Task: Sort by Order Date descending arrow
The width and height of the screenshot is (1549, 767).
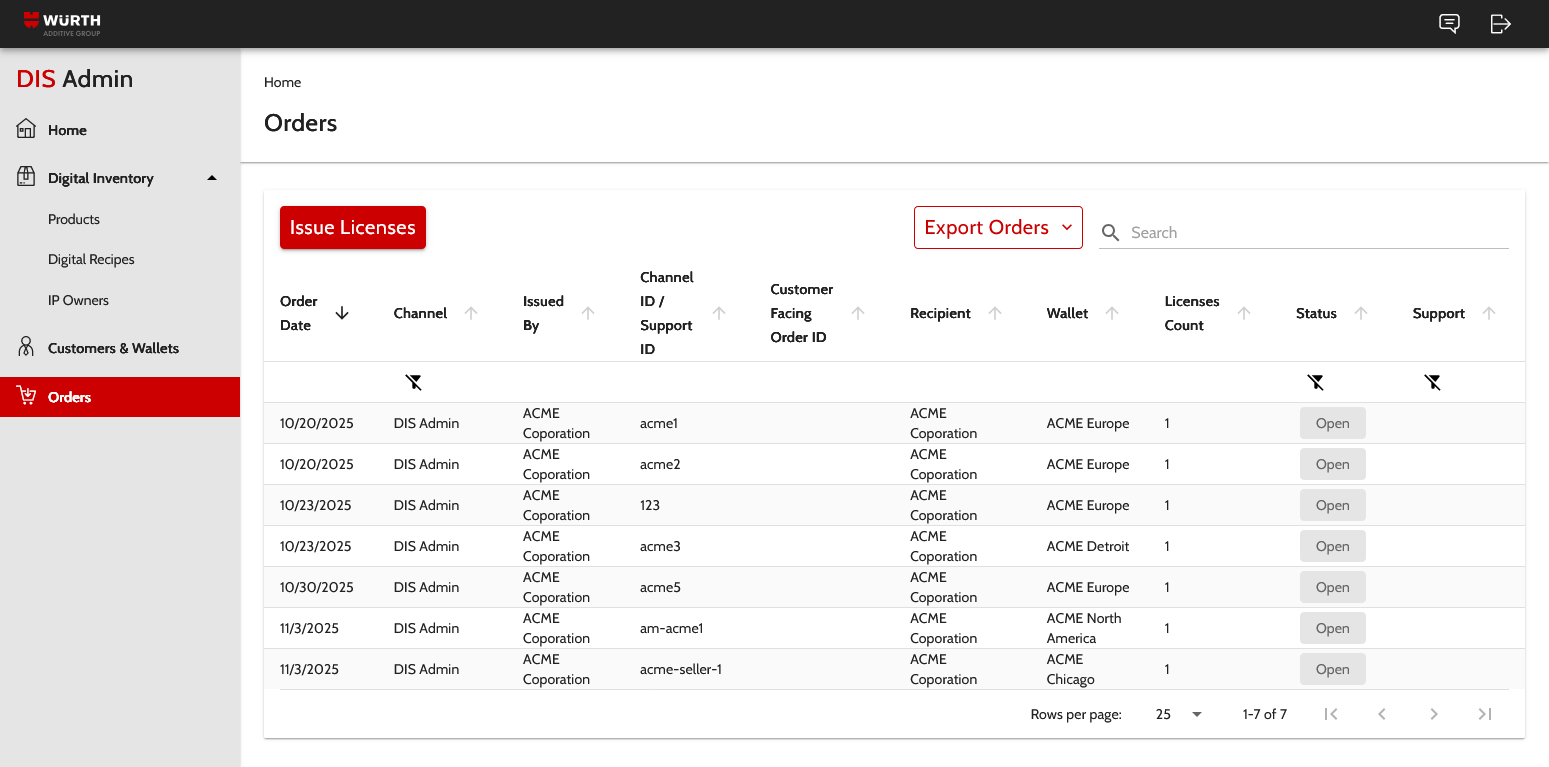Action: pyautogui.click(x=342, y=313)
